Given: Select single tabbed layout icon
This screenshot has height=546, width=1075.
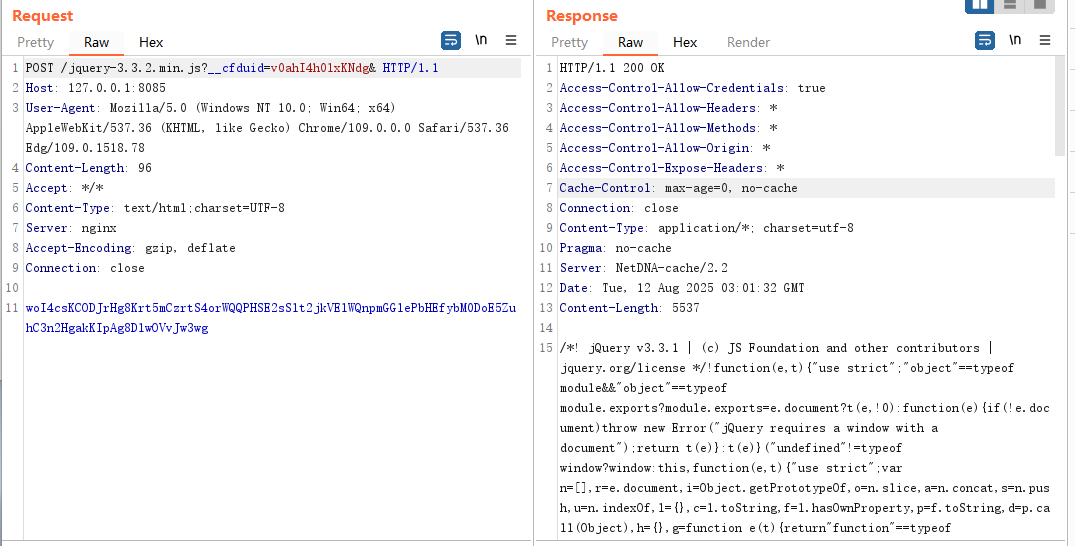Looking at the screenshot, I should [x=1039, y=5].
